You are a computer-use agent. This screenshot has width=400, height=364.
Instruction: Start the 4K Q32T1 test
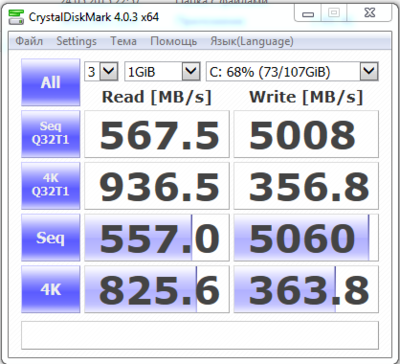(x=51, y=186)
